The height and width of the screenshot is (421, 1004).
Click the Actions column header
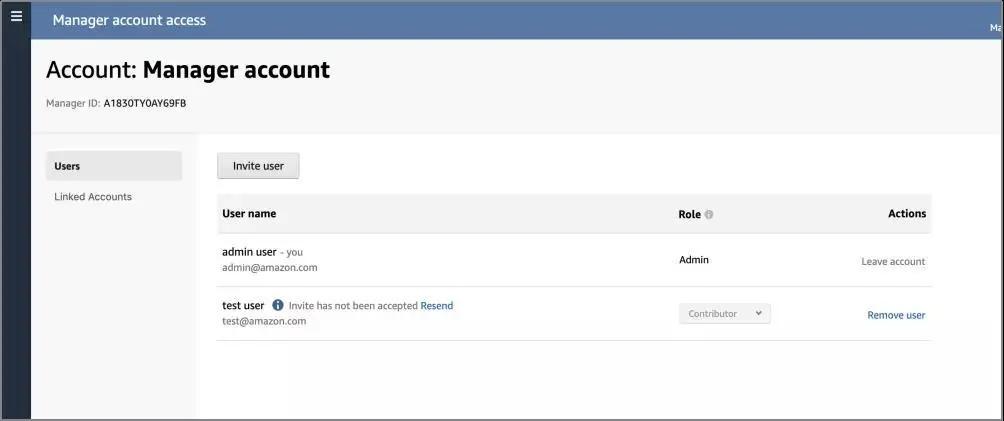coord(907,213)
